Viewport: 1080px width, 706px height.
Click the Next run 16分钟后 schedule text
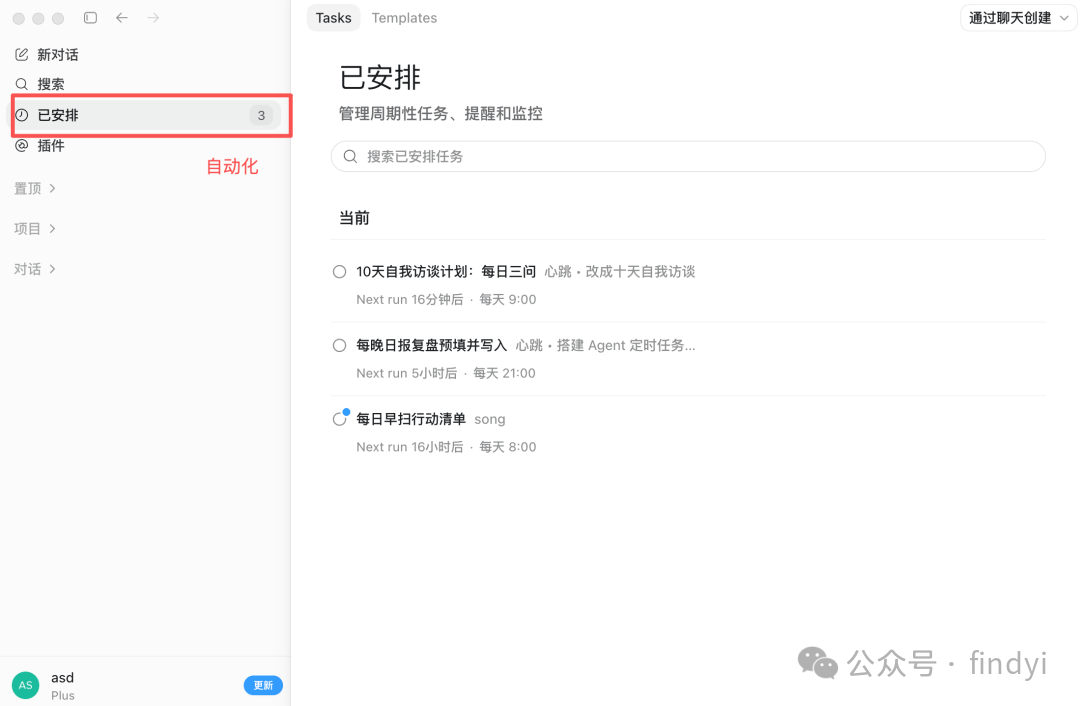[x=410, y=300]
